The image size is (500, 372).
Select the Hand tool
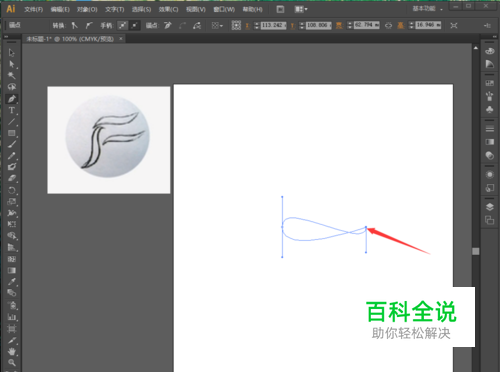pyautogui.click(x=12, y=351)
